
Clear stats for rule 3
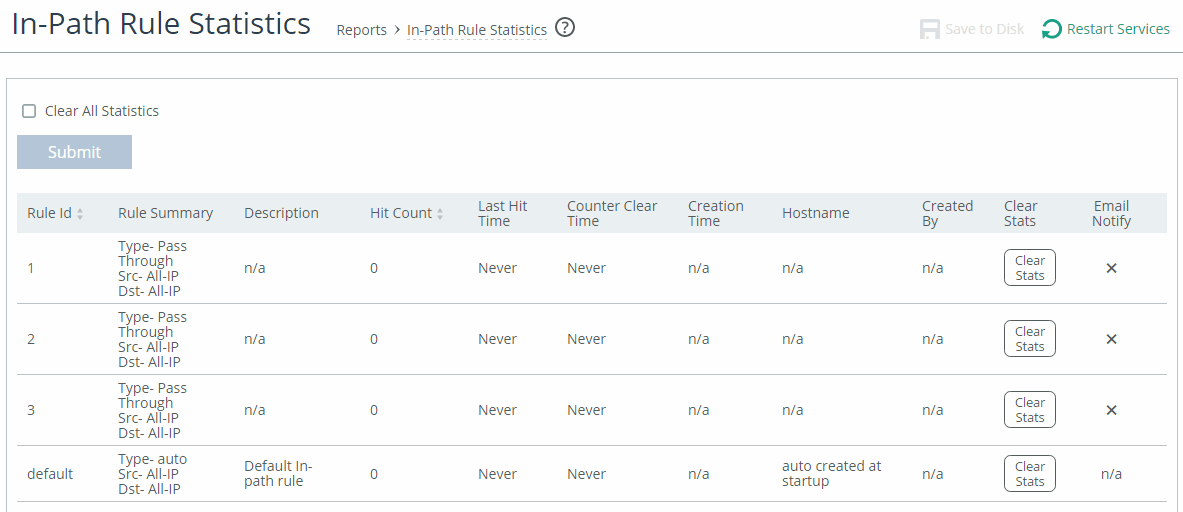tap(1030, 409)
